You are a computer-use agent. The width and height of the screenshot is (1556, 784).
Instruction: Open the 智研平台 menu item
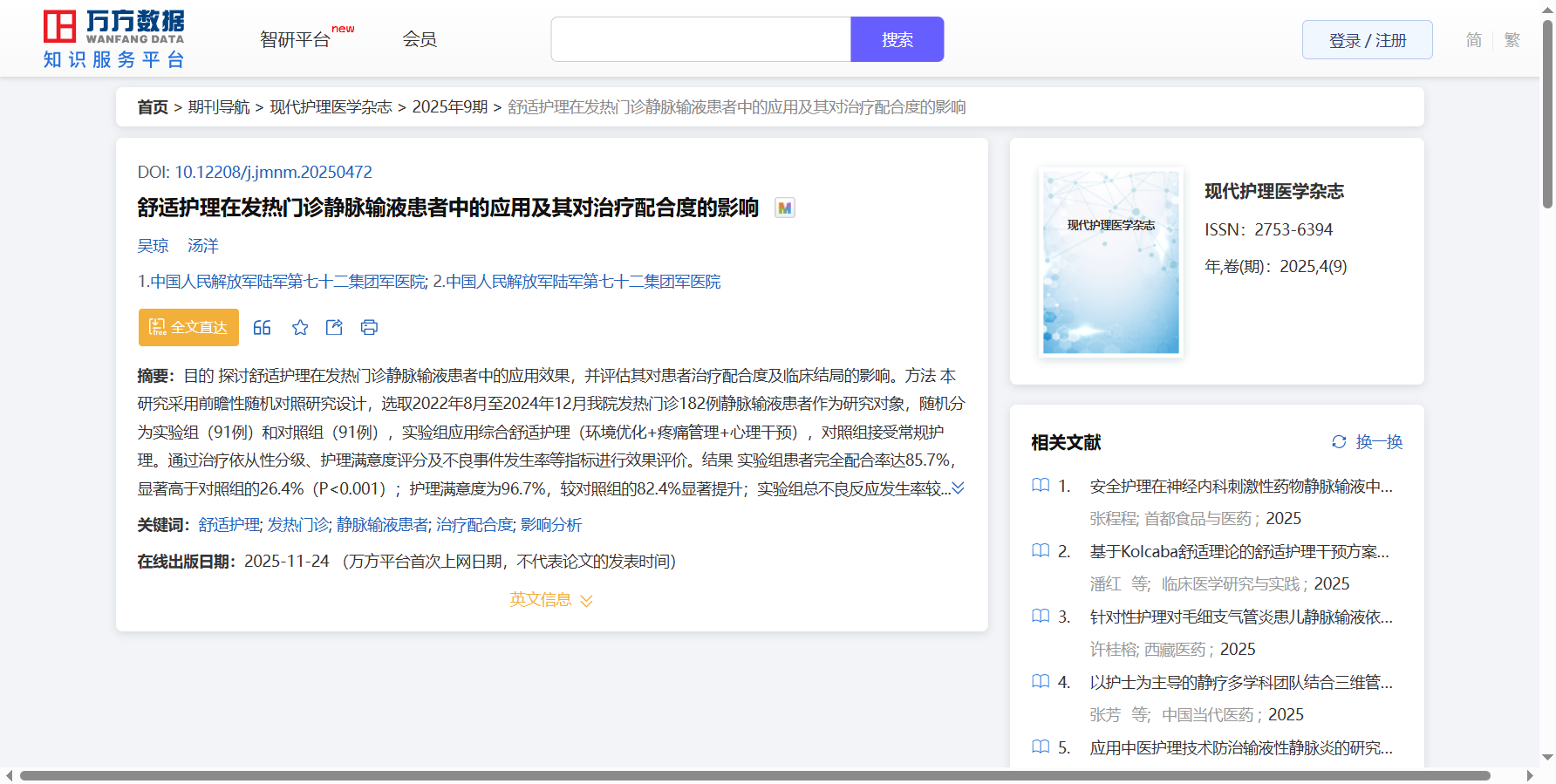coord(296,40)
